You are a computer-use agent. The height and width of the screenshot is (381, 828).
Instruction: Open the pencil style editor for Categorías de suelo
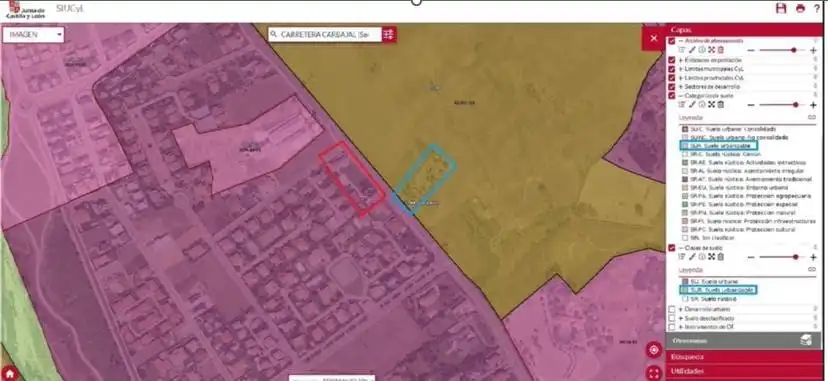coord(692,105)
